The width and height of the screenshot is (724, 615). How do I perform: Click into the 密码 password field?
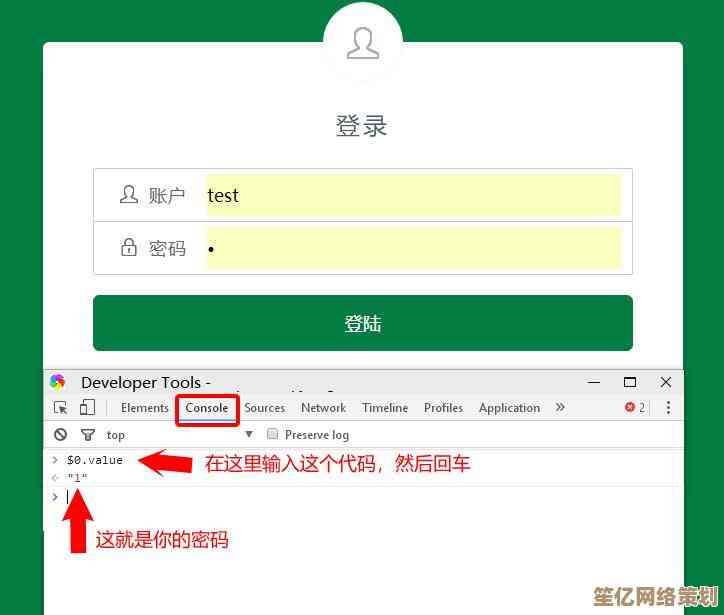413,248
